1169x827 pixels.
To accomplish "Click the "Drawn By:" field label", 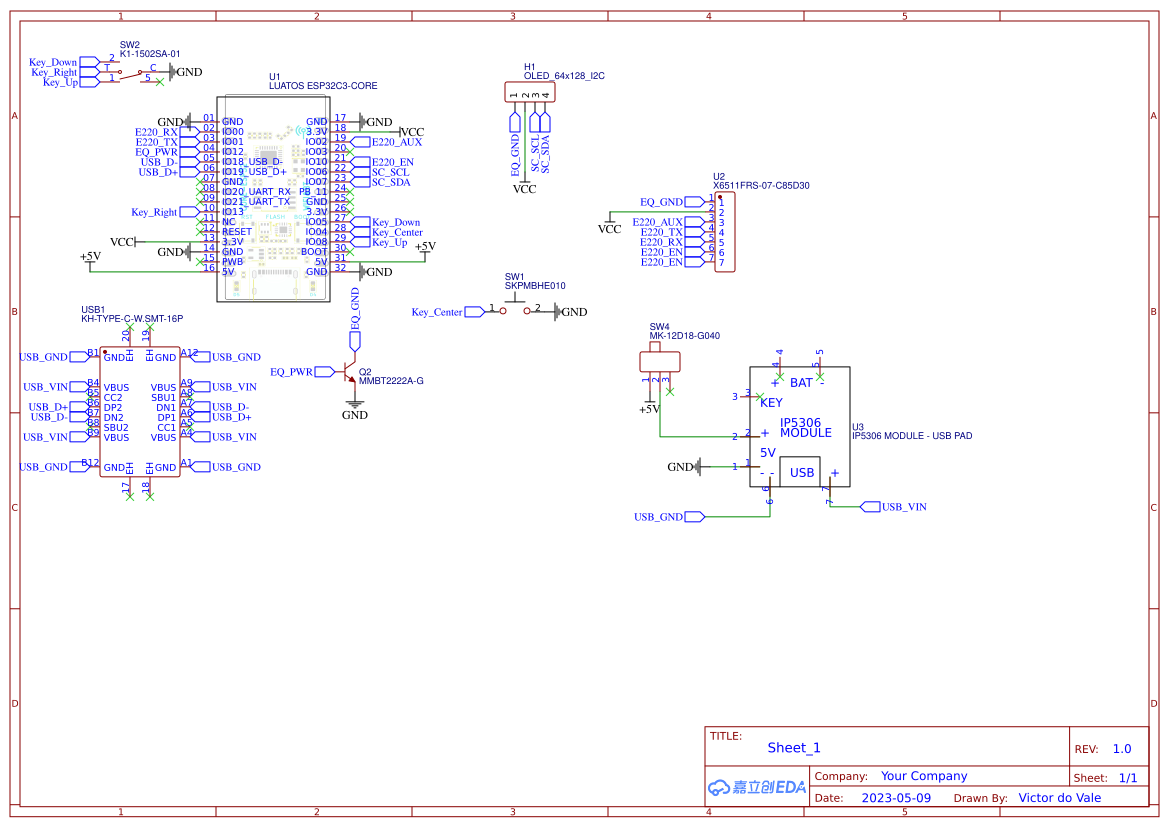I will point(980,798).
